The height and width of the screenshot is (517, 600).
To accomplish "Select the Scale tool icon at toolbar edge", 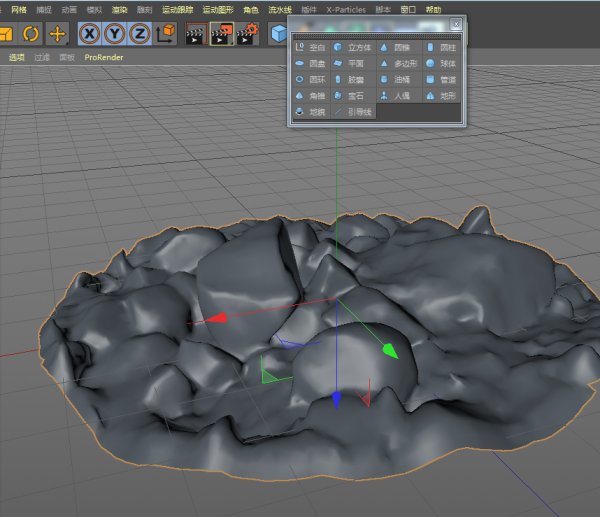I will 7,34.
